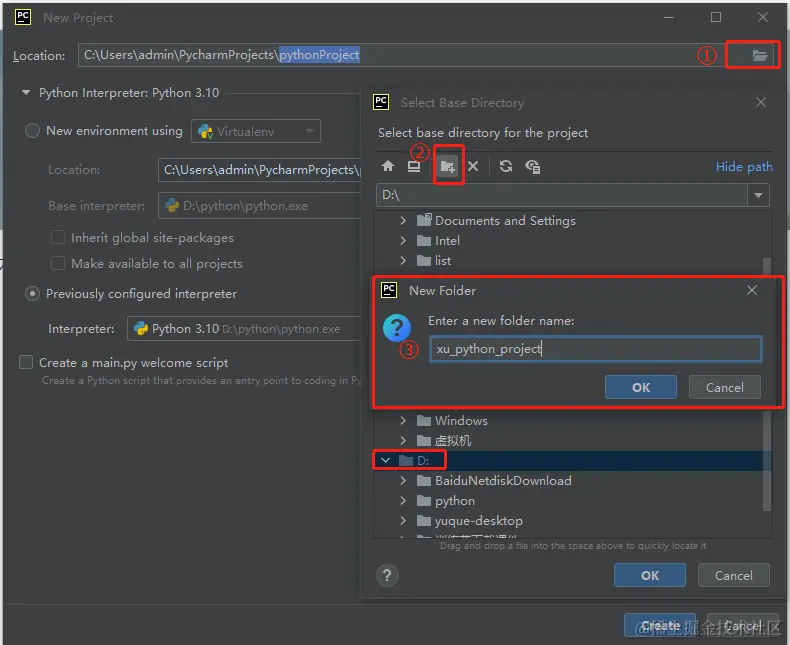Click the new folder toolbar icon

click(x=447, y=166)
